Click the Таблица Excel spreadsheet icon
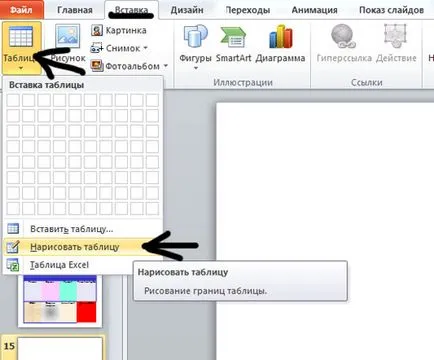Viewport: 434px width, 360px height. [13, 265]
